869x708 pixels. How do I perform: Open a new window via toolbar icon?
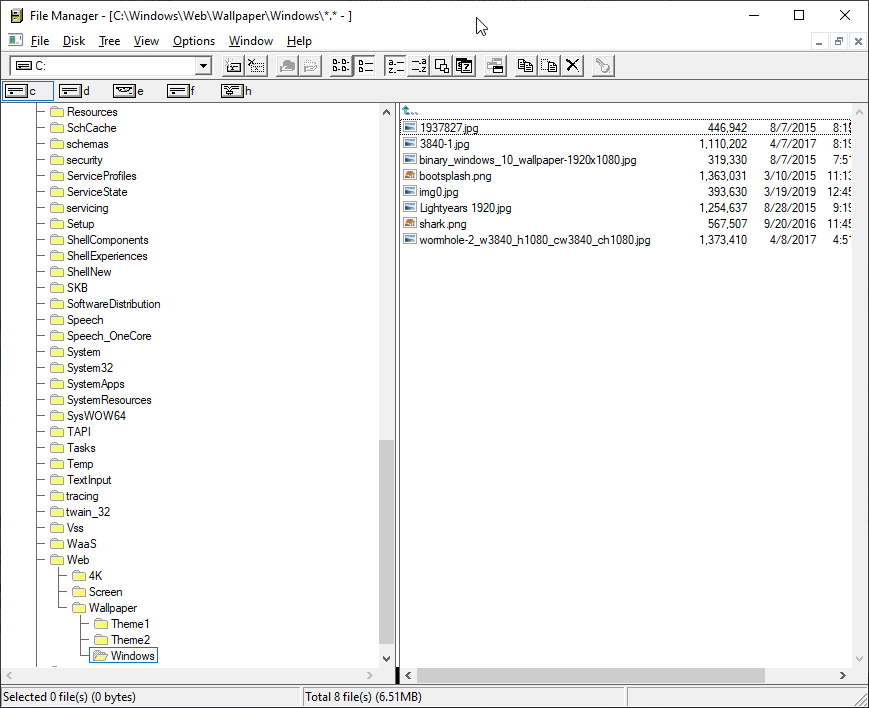click(x=495, y=66)
